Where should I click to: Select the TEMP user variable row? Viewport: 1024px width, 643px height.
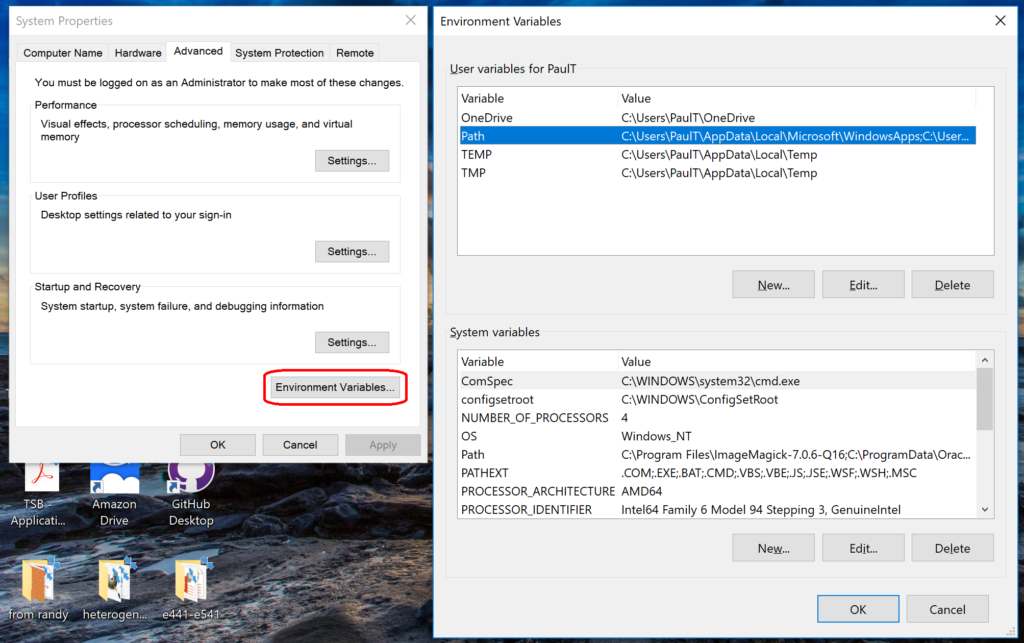(600, 154)
